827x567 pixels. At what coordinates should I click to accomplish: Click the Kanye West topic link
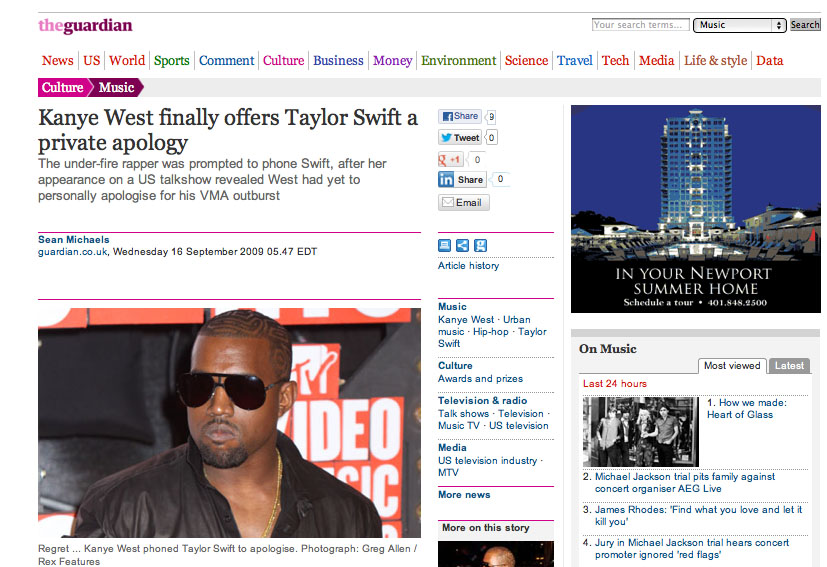pos(466,320)
